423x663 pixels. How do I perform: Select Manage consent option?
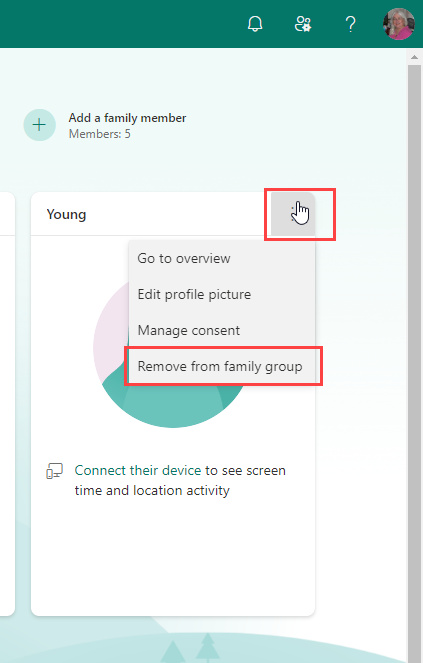(x=189, y=330)
